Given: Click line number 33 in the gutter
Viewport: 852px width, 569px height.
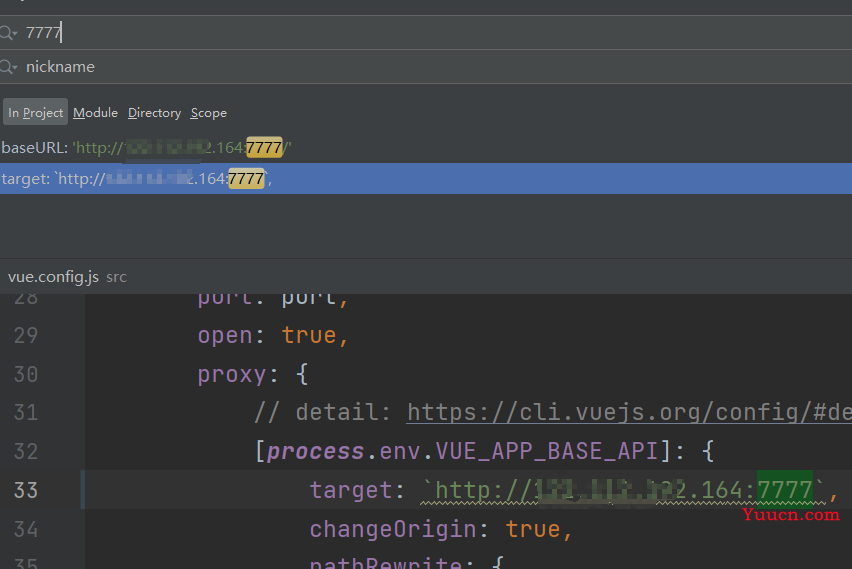Looking at the screenshot, I should 26,490.
